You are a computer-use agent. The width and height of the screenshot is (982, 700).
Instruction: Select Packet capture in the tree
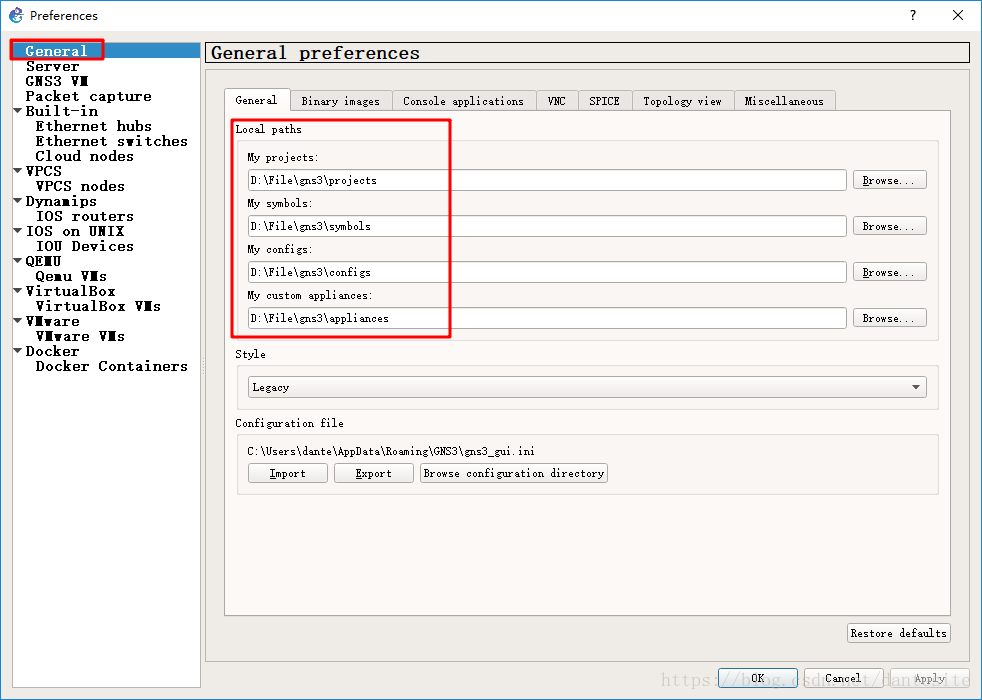pos(88,96)
